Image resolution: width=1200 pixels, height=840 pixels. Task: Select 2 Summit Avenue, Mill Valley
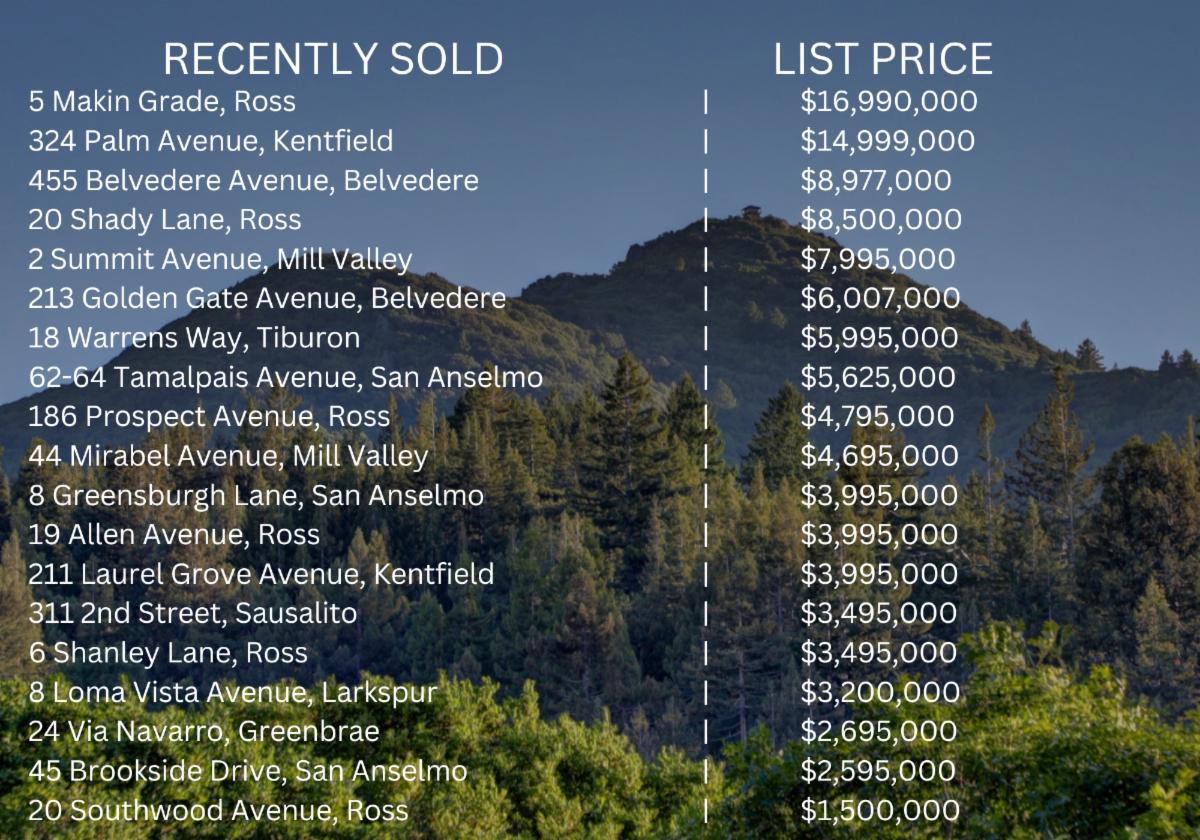(220, 259)
